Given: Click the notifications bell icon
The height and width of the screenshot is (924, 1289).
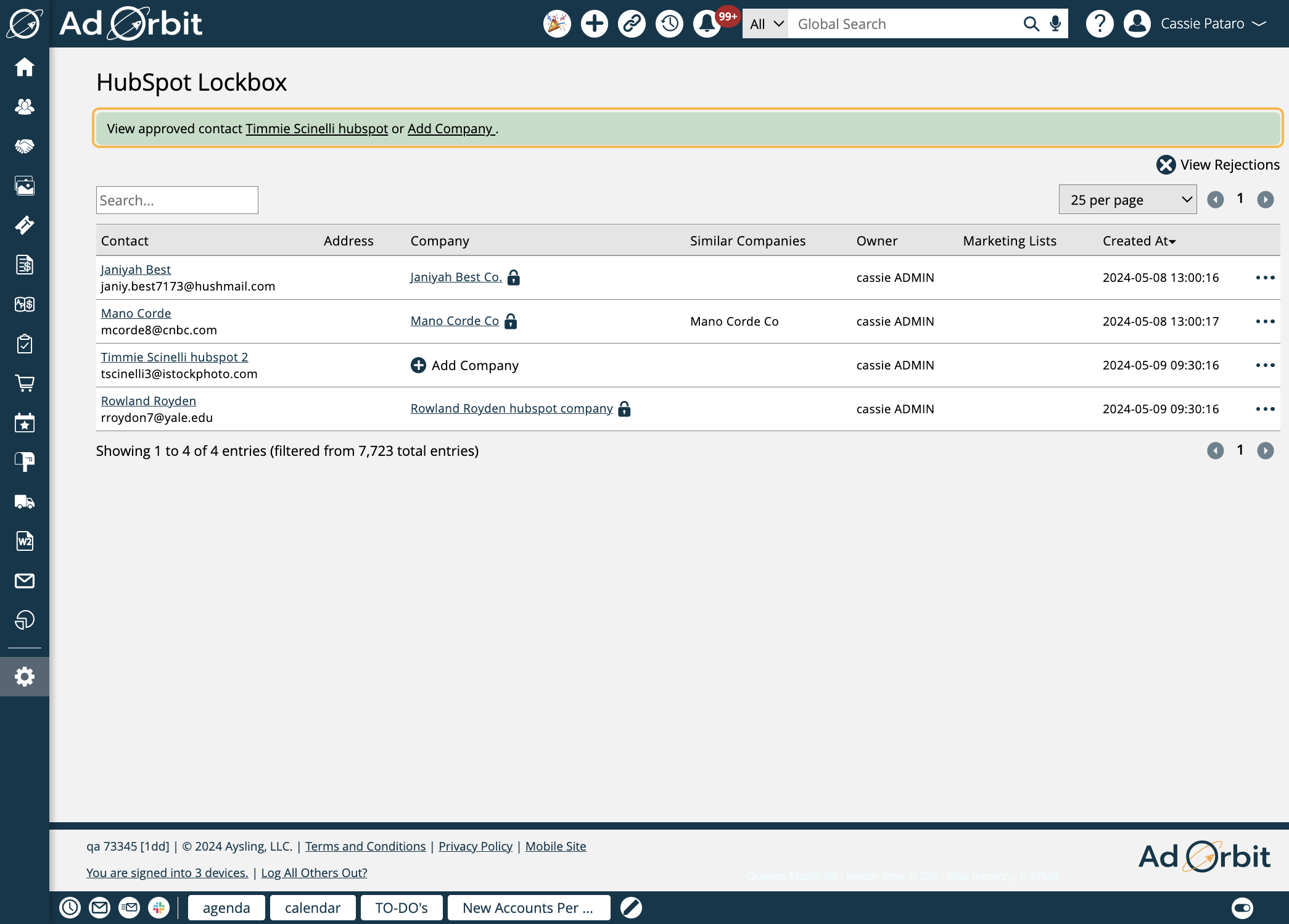Looking at the screenshot, I should [x=709, y=24].
